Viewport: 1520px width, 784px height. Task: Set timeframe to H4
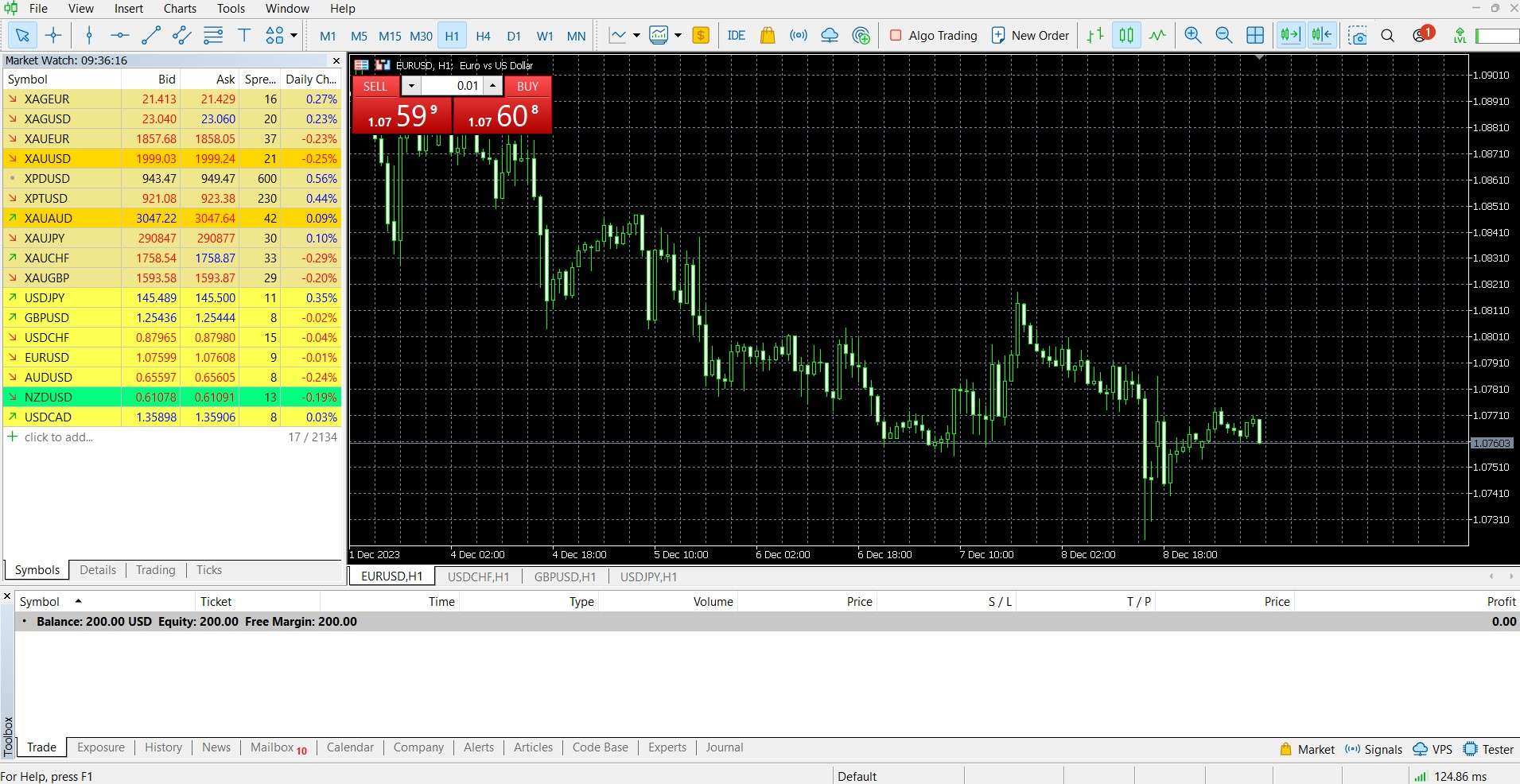click(x=483, y=36)
